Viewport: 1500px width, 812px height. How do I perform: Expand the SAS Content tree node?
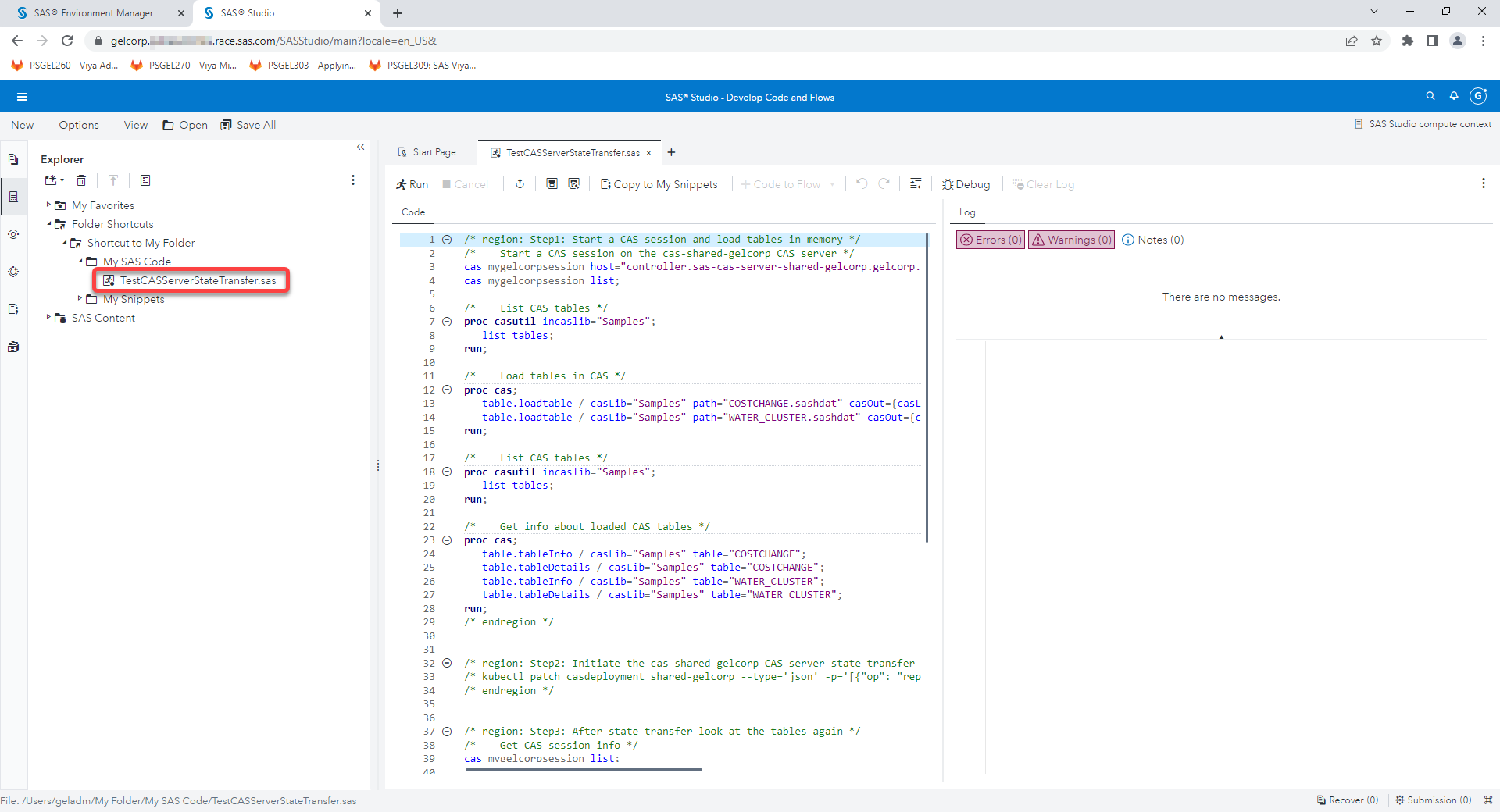click(x=48, y=317)
